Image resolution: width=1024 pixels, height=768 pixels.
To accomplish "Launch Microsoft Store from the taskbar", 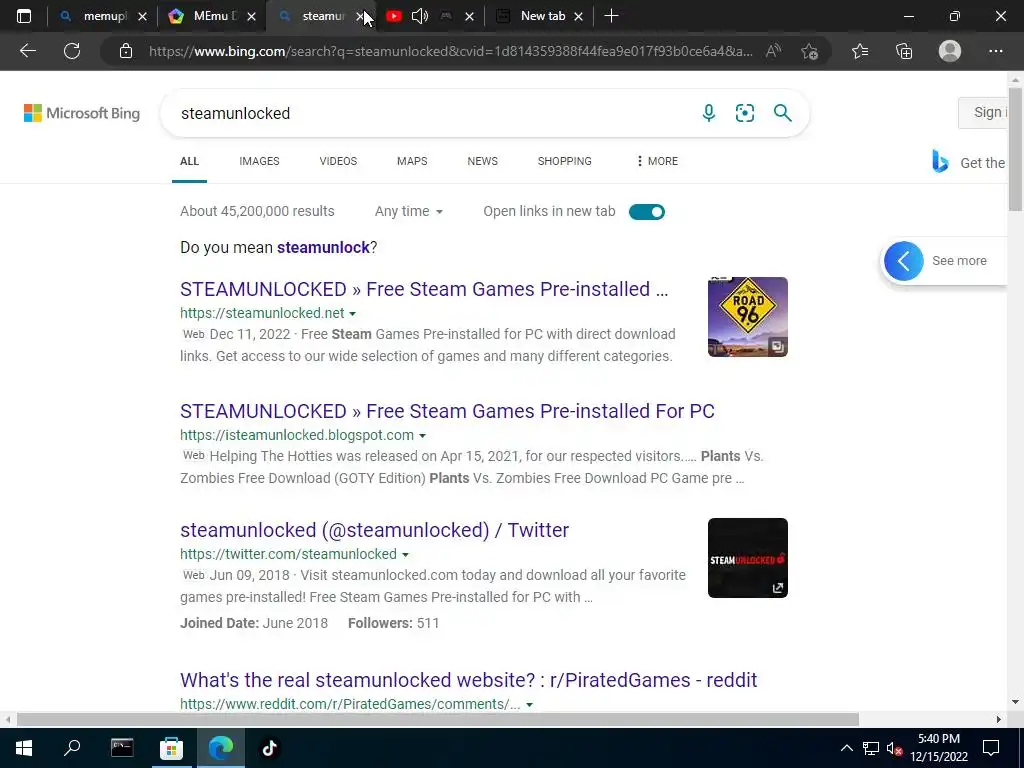I will point(171,748).
